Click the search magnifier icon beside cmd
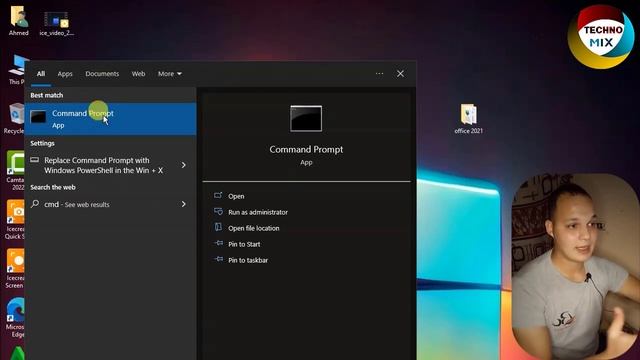 tap(35, 203)
